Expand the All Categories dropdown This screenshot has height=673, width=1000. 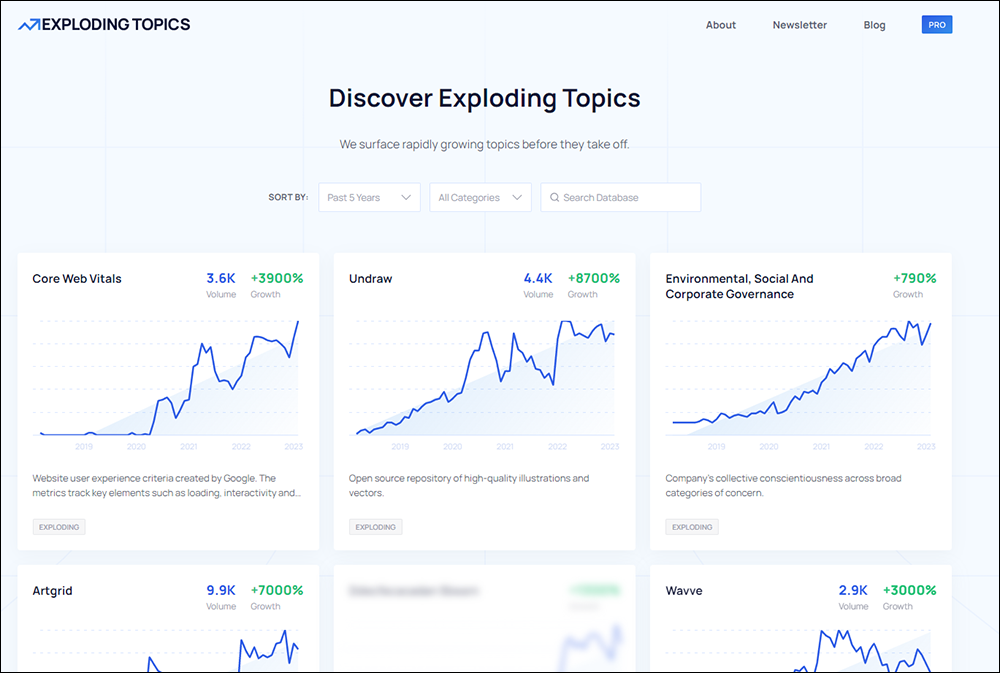coord(480,198)
